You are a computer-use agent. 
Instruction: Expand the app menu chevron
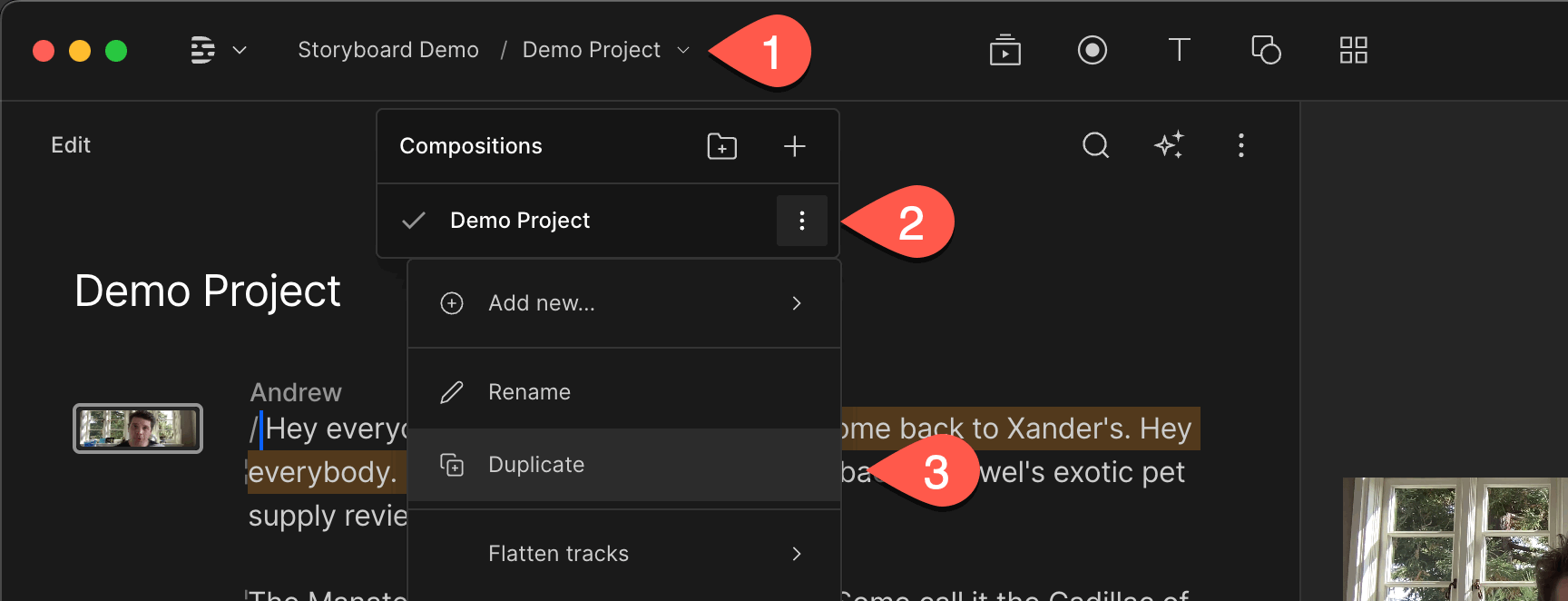point(240,50)
